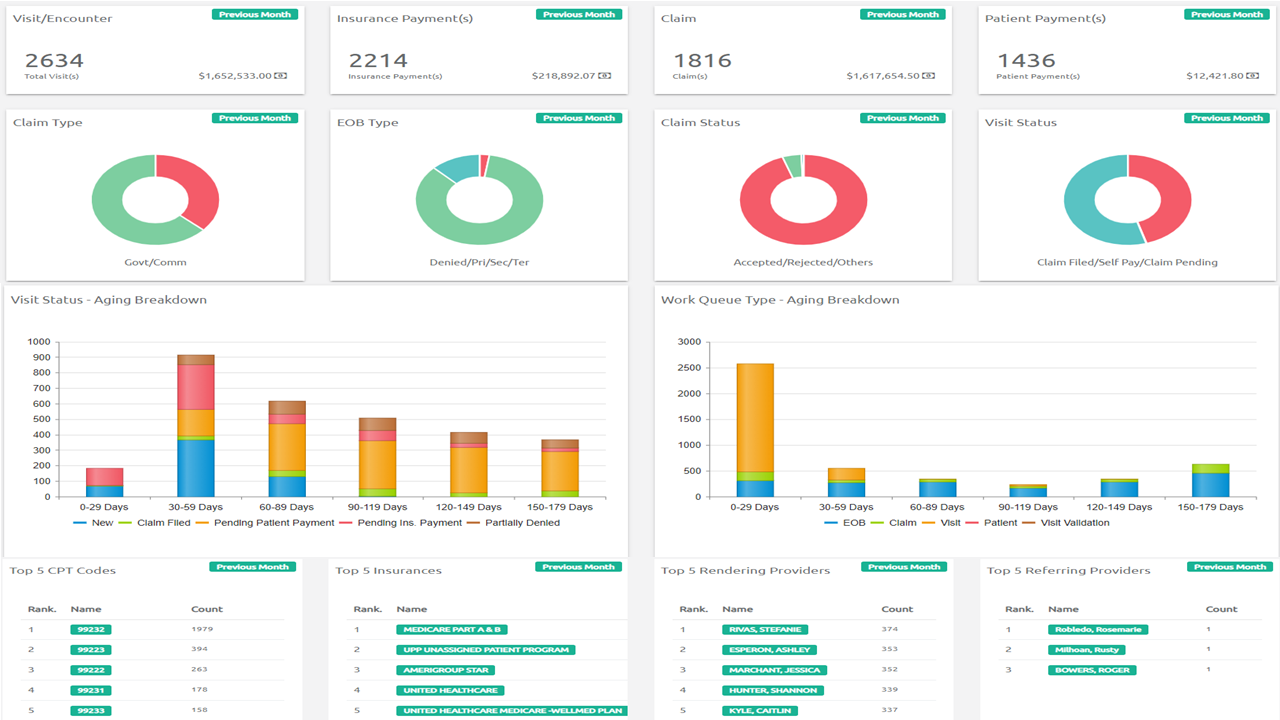1280x720 pixels.
Task: Click rendering provider RIVAS, STEFANIE
Action: [765, 629]
